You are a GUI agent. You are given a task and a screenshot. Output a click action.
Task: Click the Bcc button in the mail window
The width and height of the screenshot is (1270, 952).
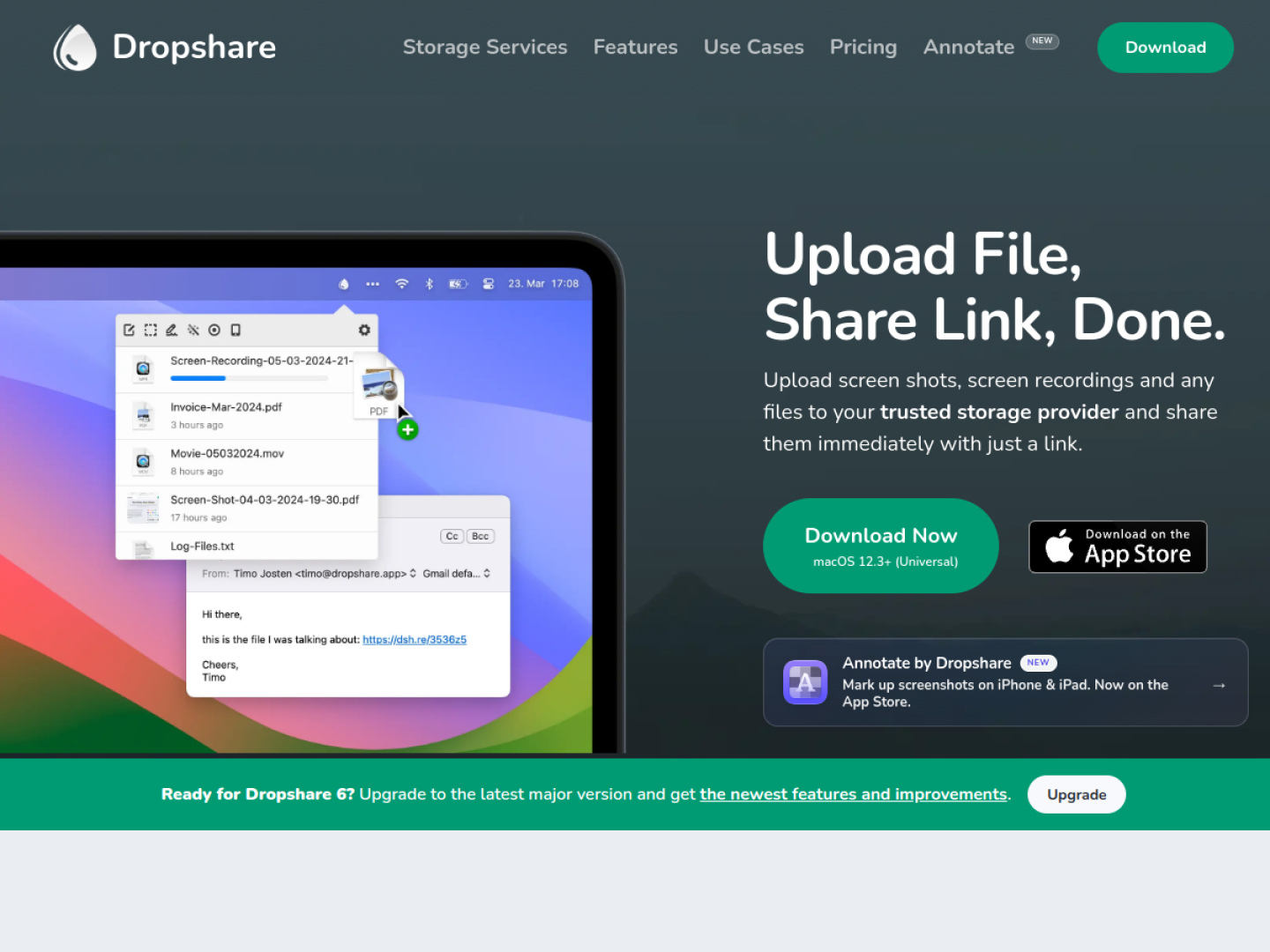click(x=480, y=536)
